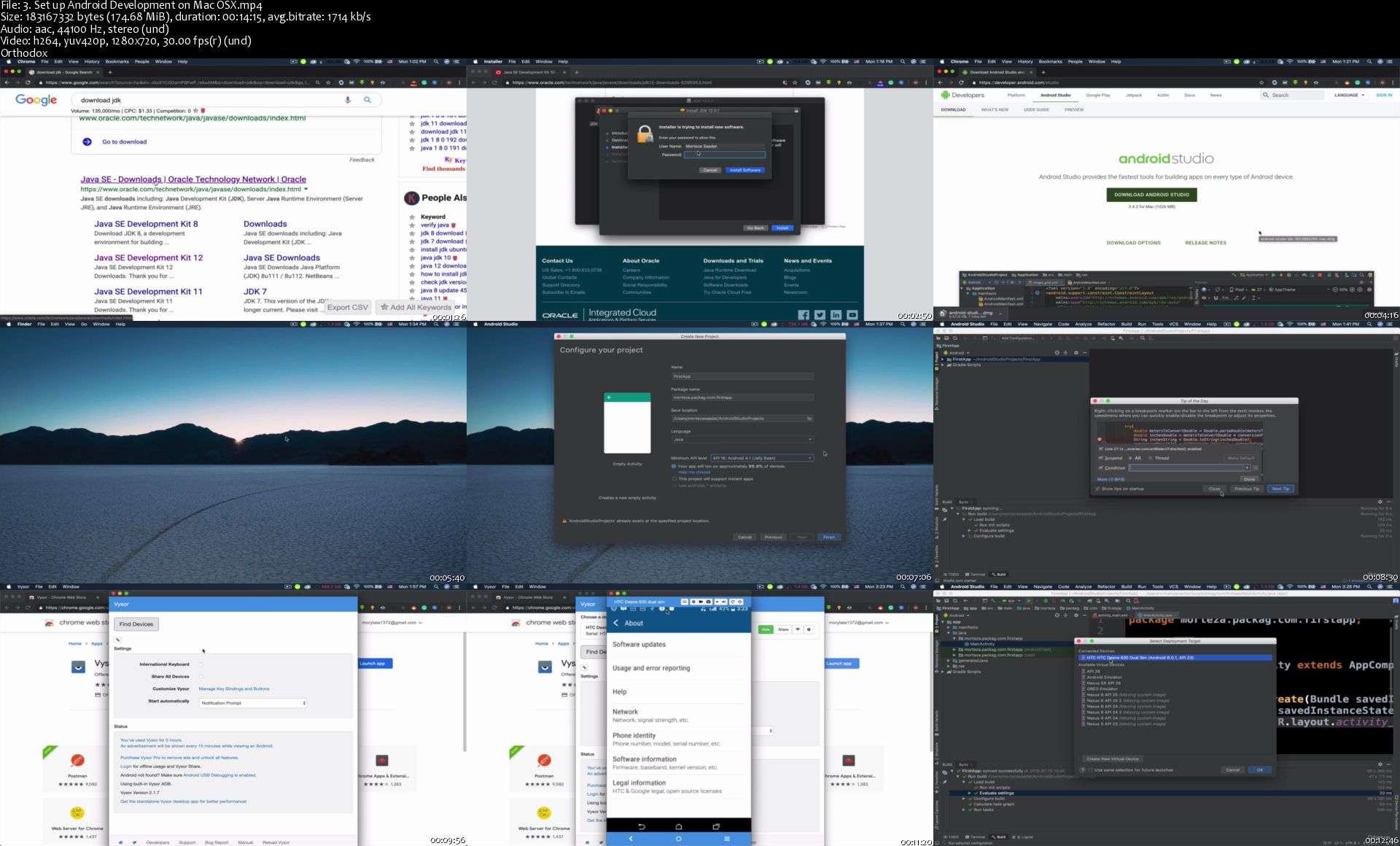
Task: Click the folder browse icon for Save location
Action: click(809, 419)
